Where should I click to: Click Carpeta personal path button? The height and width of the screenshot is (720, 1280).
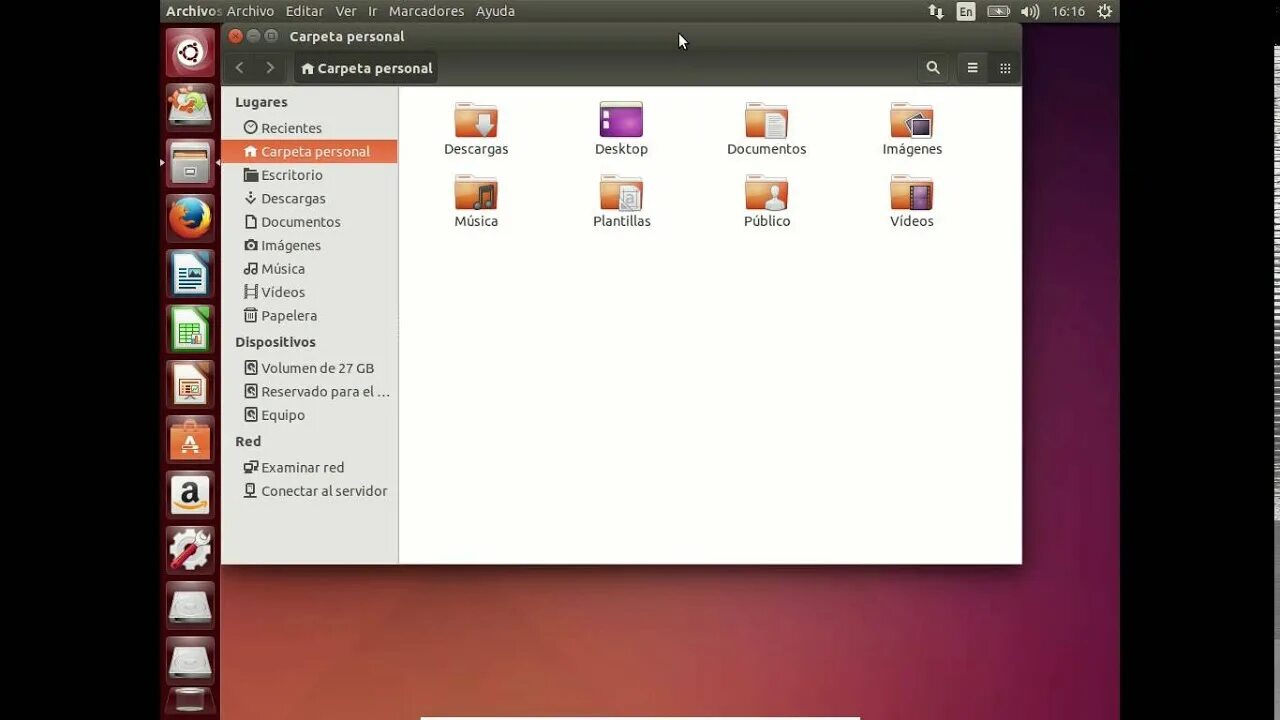[366, 68]
